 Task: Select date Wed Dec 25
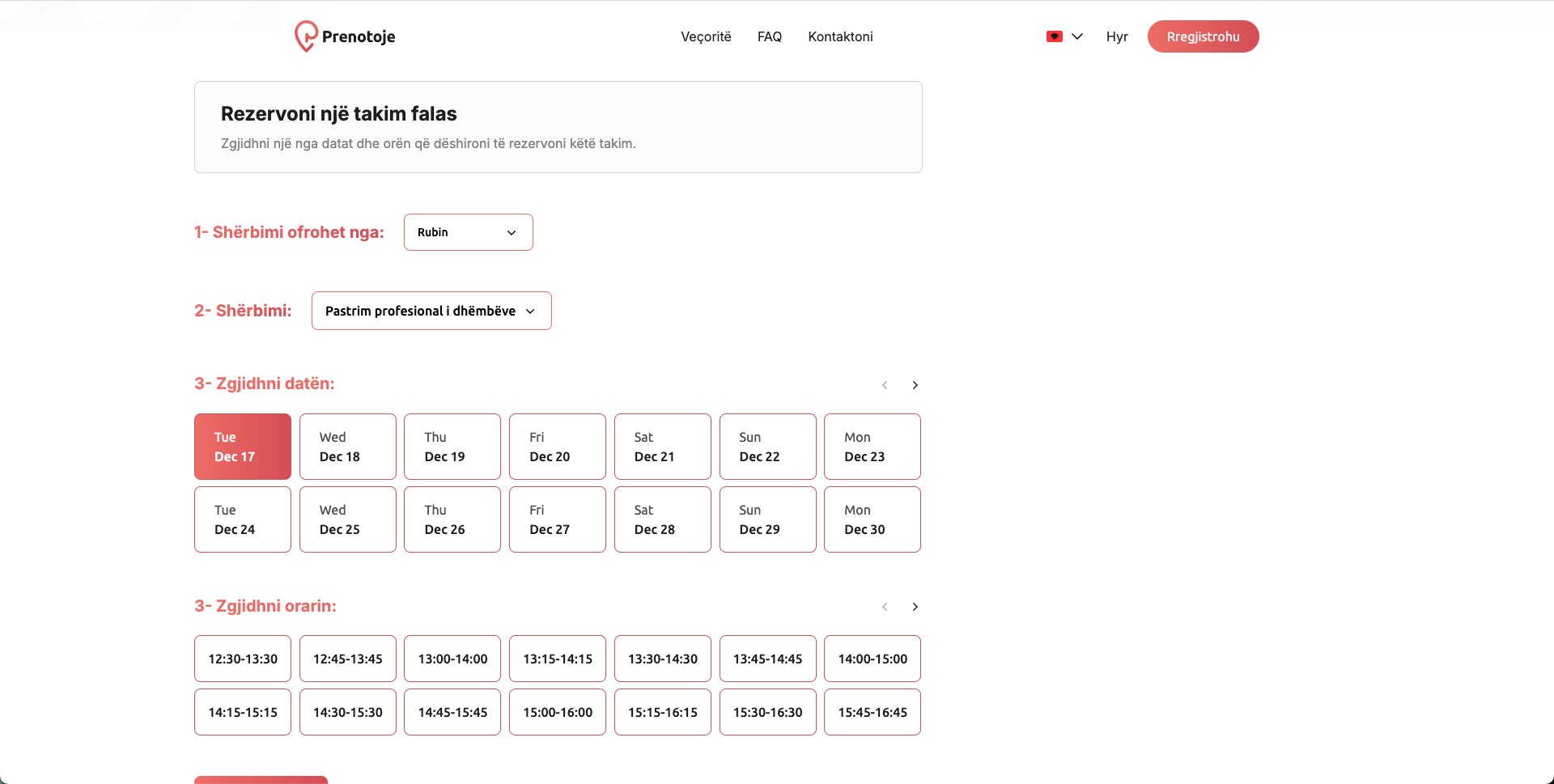pos(348,519)
